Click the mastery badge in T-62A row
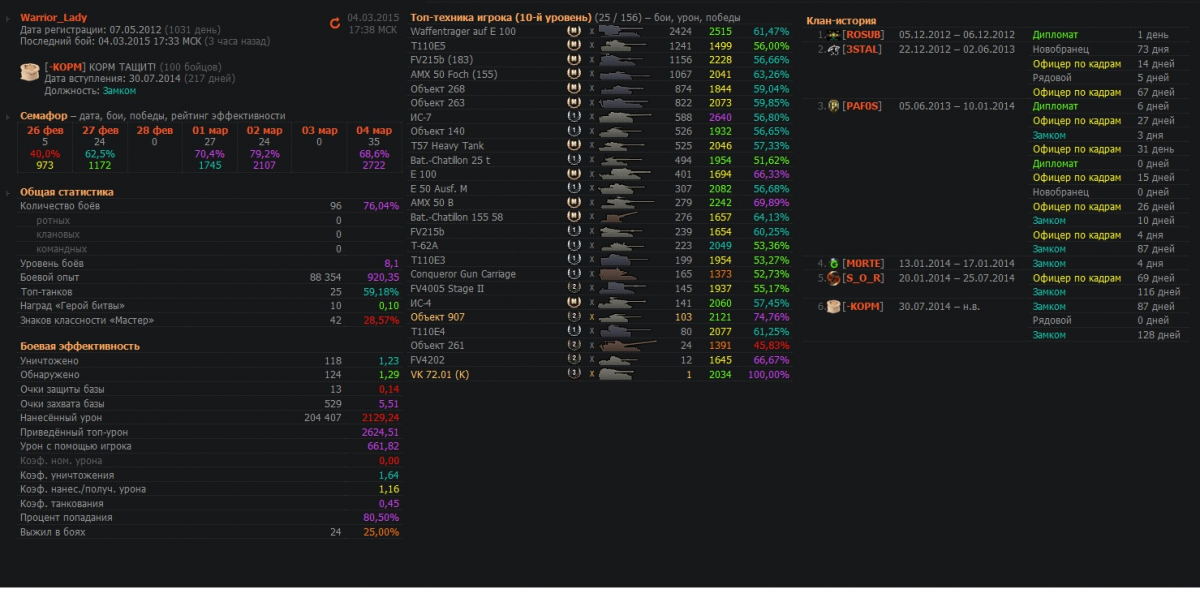Screen dimensions: 1200x611 [x=574, y=245]
